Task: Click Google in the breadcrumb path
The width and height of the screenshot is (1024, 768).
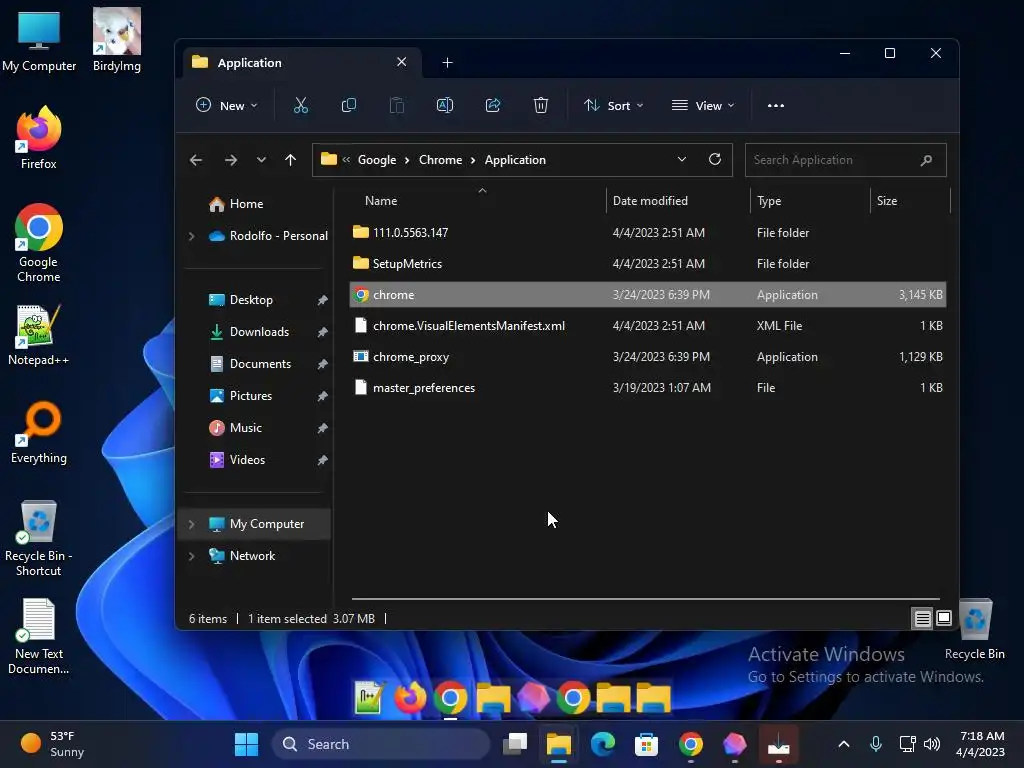Action: tap(377, 160)
